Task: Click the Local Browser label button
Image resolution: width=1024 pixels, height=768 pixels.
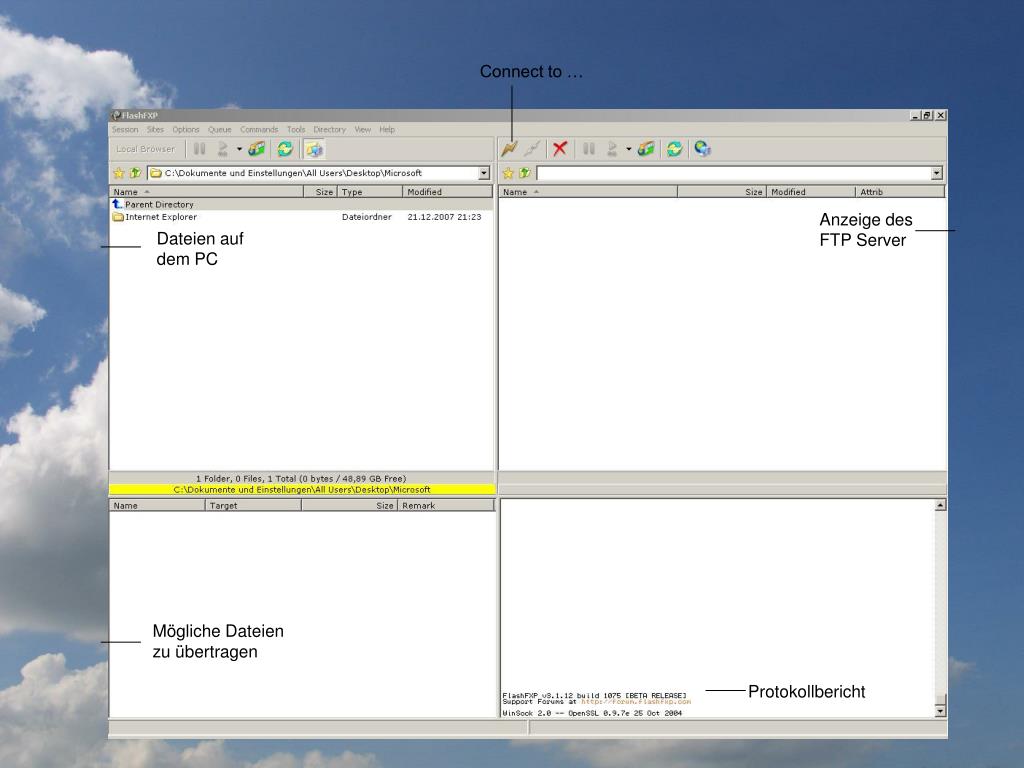Action: (146, 149)
